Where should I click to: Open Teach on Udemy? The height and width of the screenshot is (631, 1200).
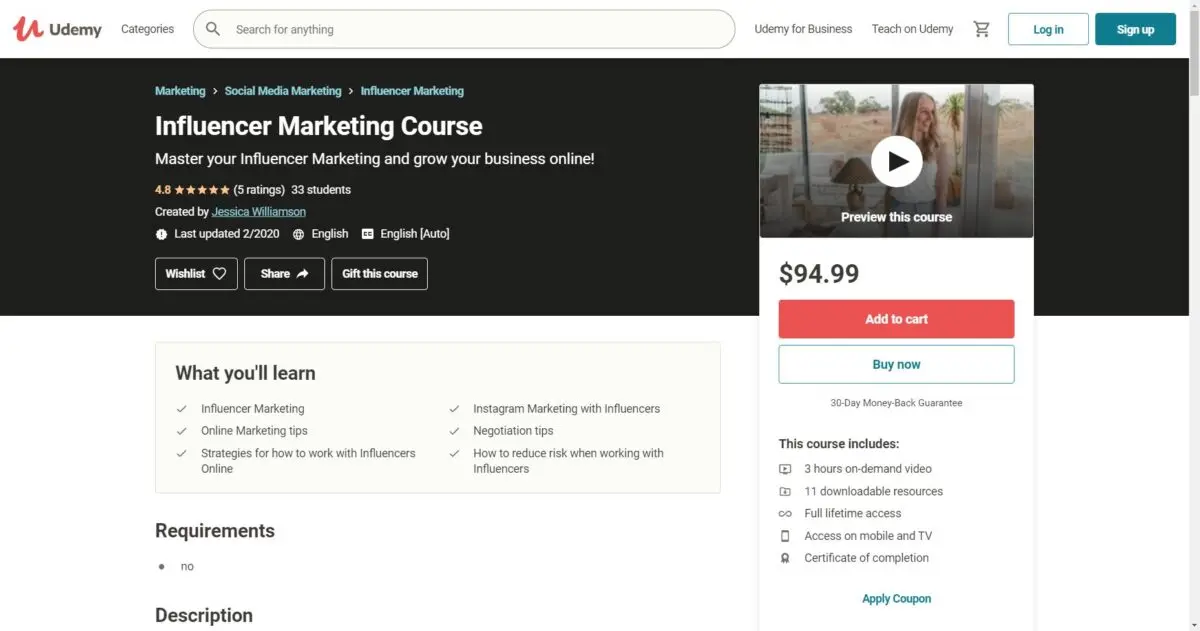[912, 29]
